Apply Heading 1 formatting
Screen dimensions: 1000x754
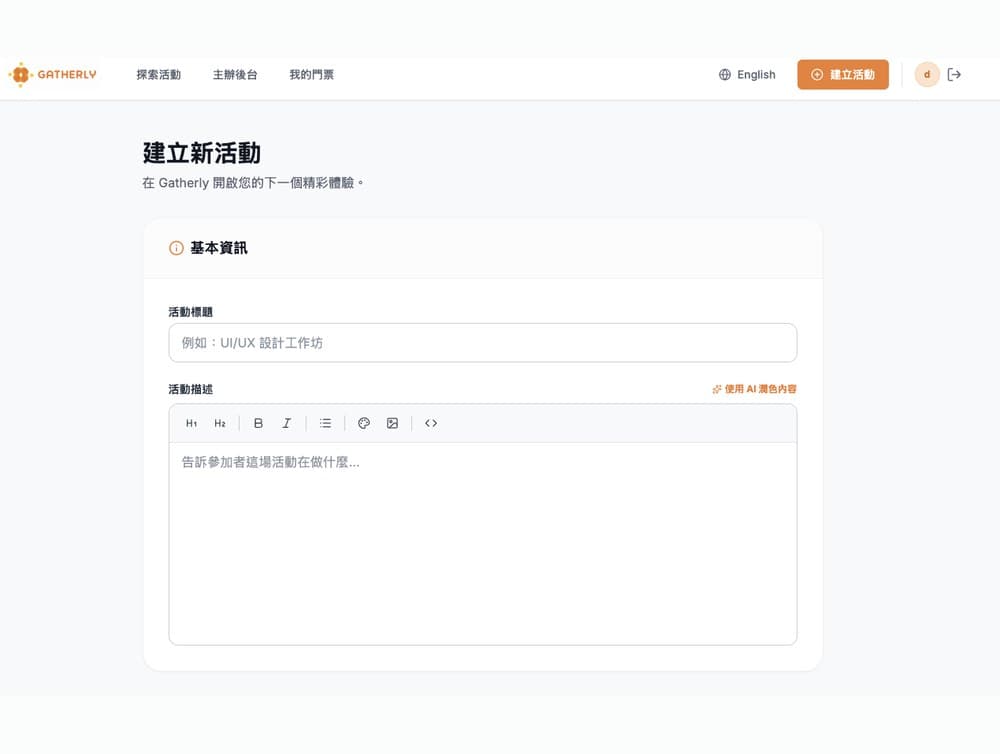coord(191,423)
